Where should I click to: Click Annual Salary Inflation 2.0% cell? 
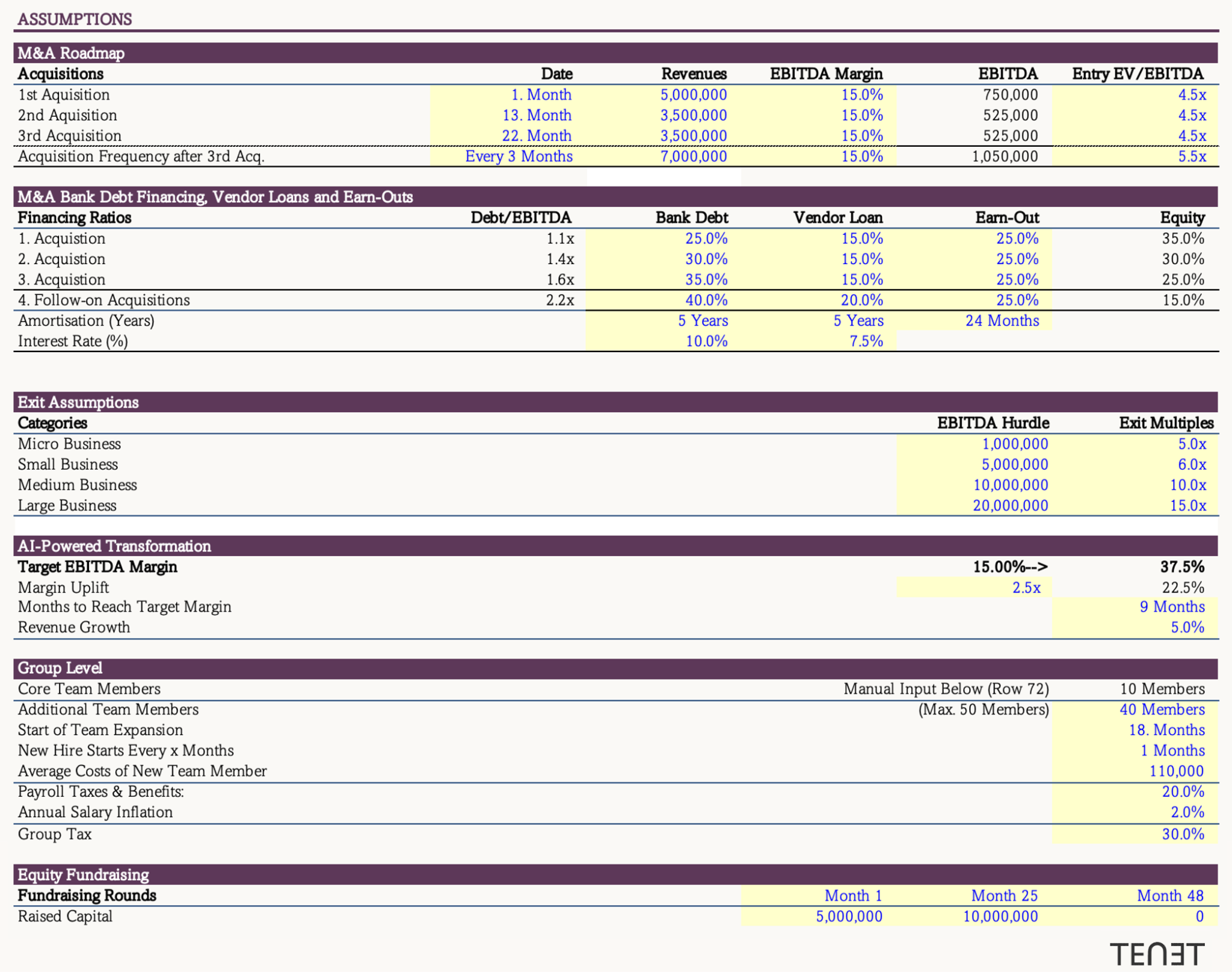pyautogui.click(x=1135, y=813)
